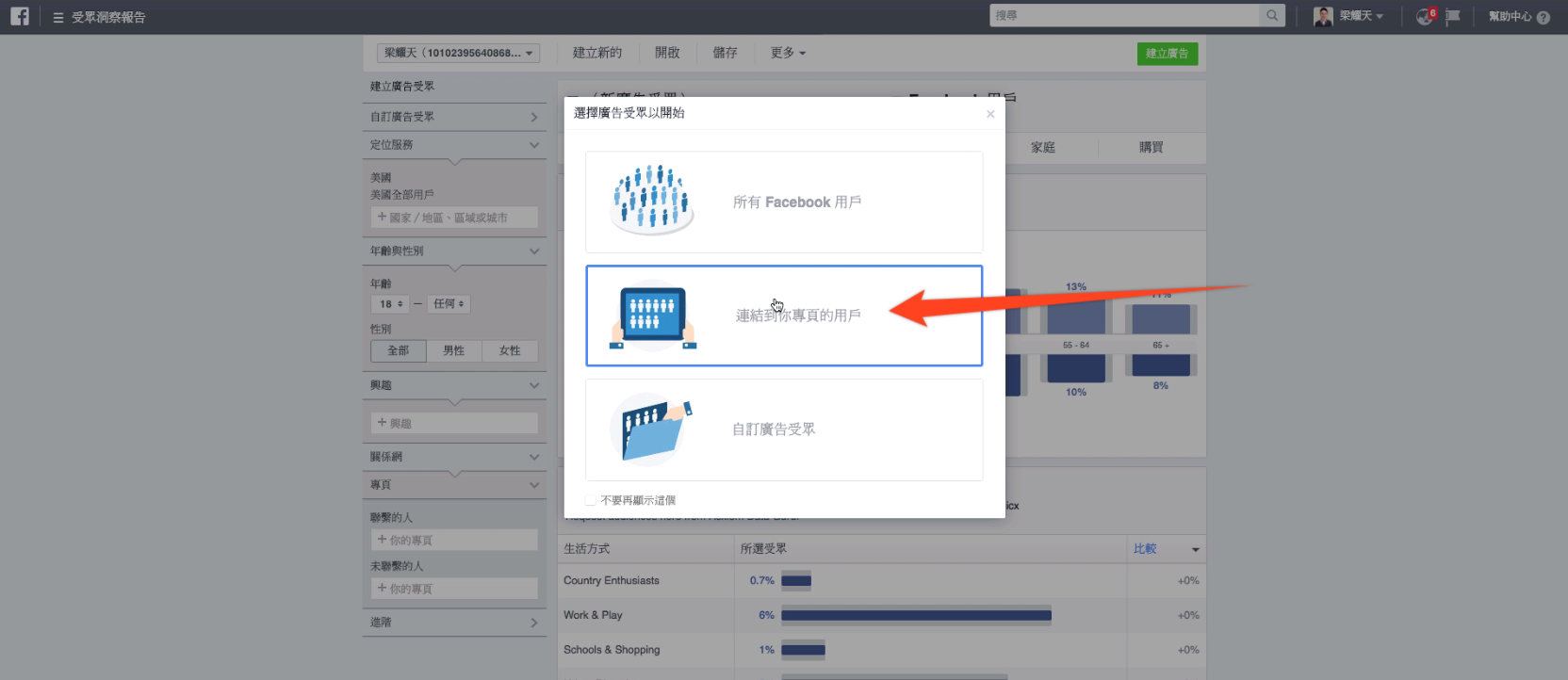Open the 更多 dropdown menu
Screen dimensions: 1568x680
coord(788,53)
